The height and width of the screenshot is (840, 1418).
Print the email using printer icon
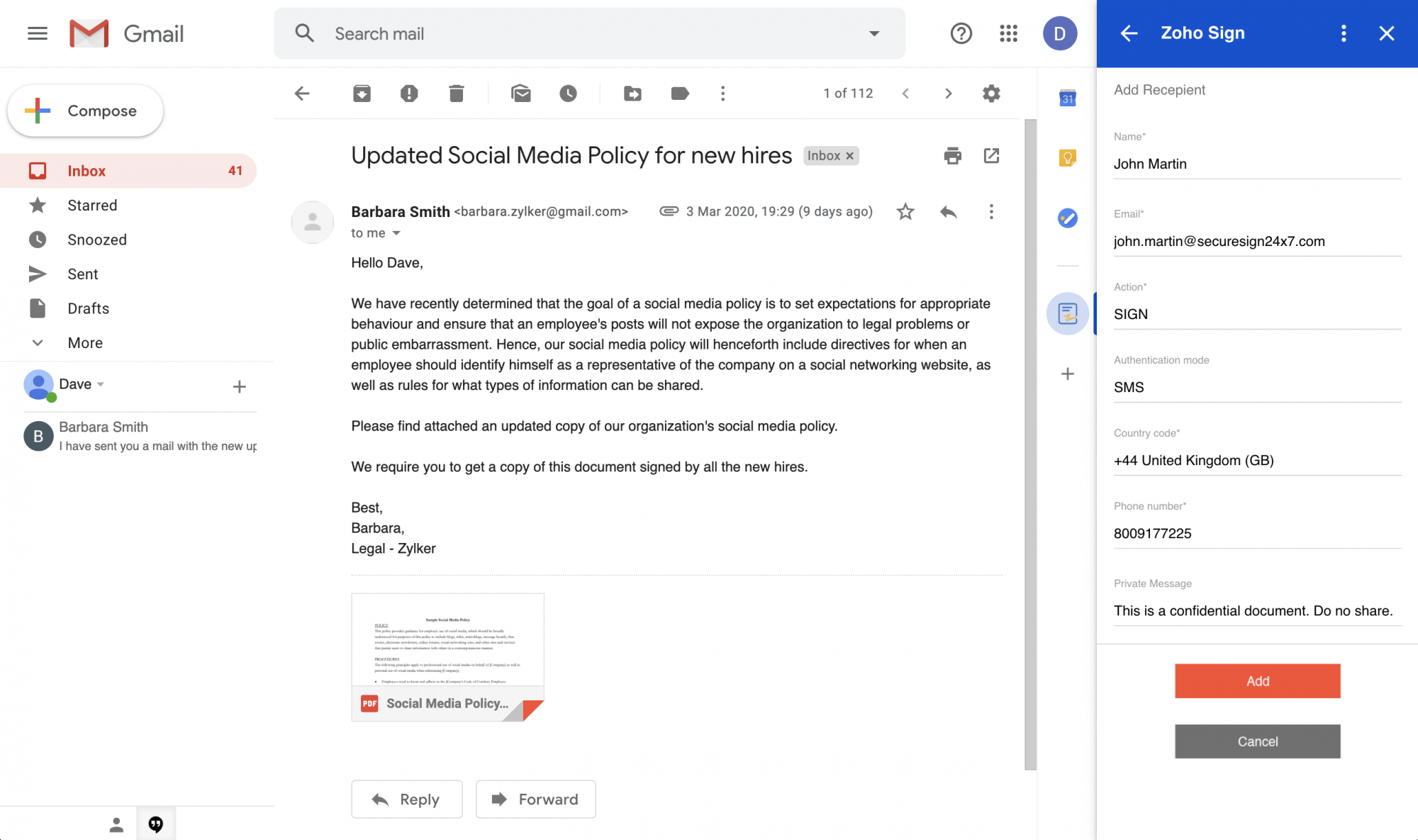pyautogui.click(x=952, y=156)
